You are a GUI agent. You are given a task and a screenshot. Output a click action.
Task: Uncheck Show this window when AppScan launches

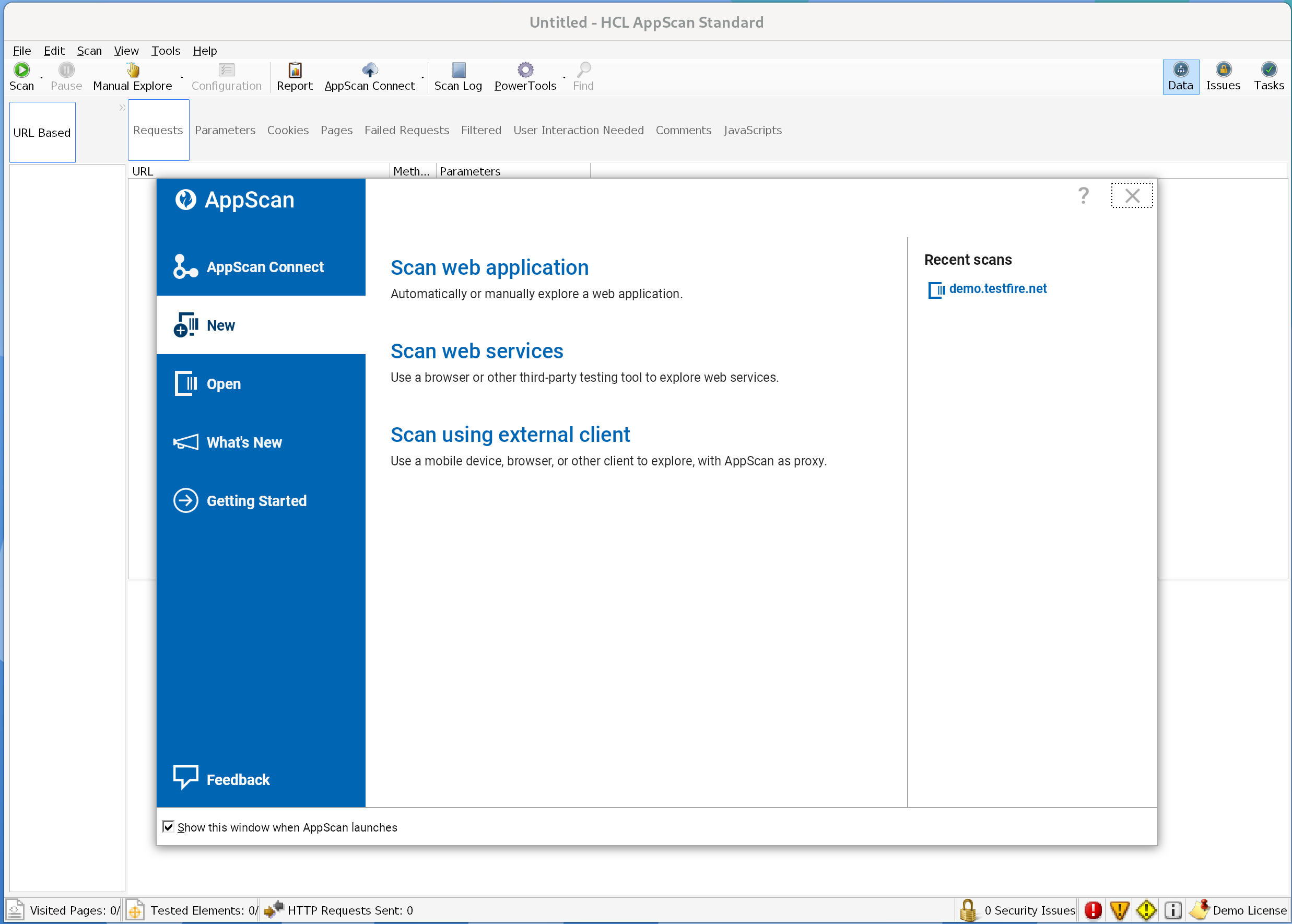click(x=168, y=826)
